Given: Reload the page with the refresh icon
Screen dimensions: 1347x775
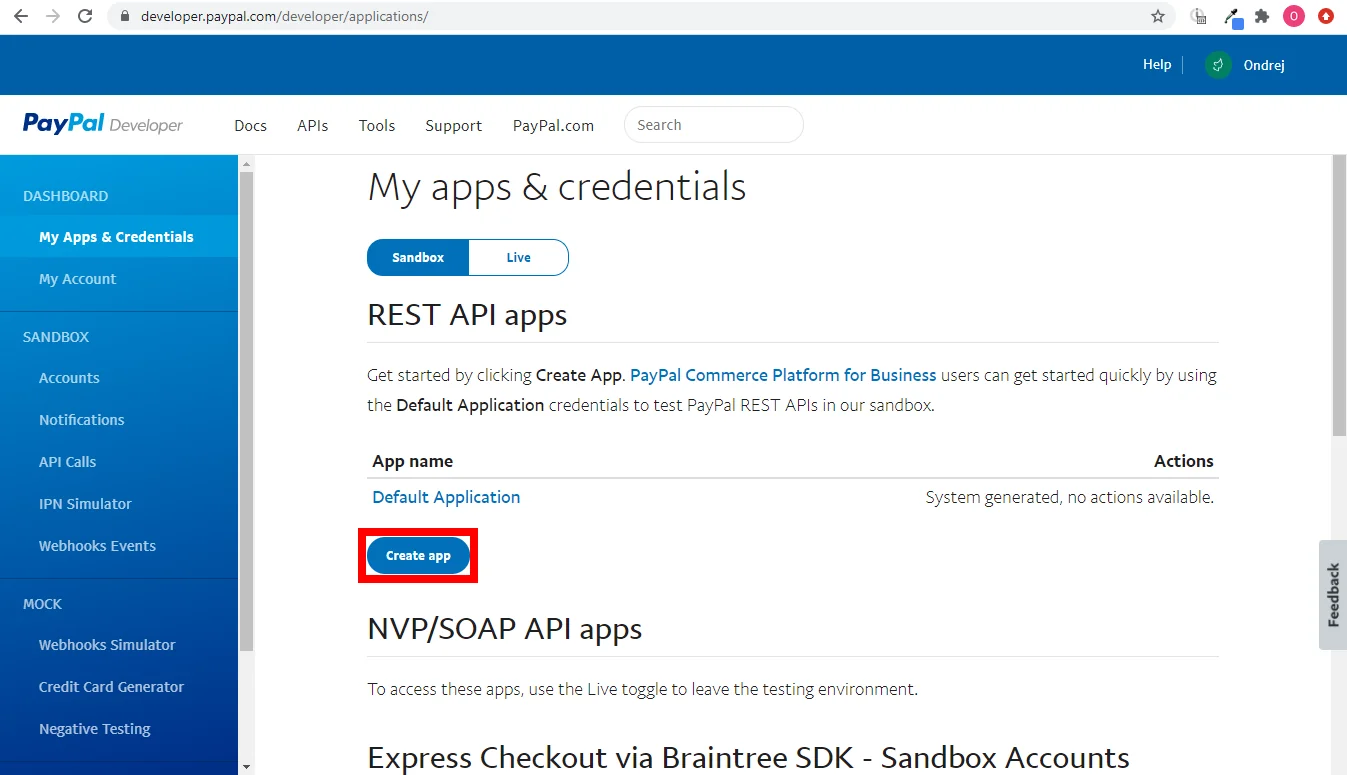Looking at the screenshot, I should coord(85,16).
